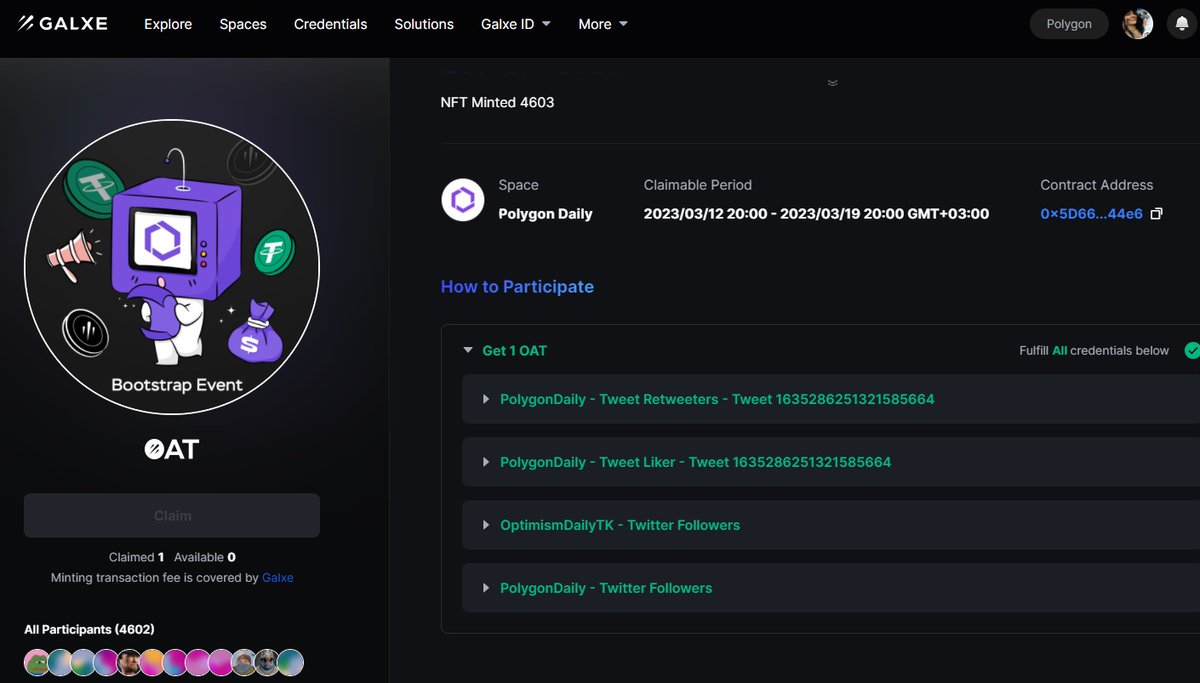Viewport: 1200px width, 683px height.
Task: Open the user profile avatar
Action: 1138,24
